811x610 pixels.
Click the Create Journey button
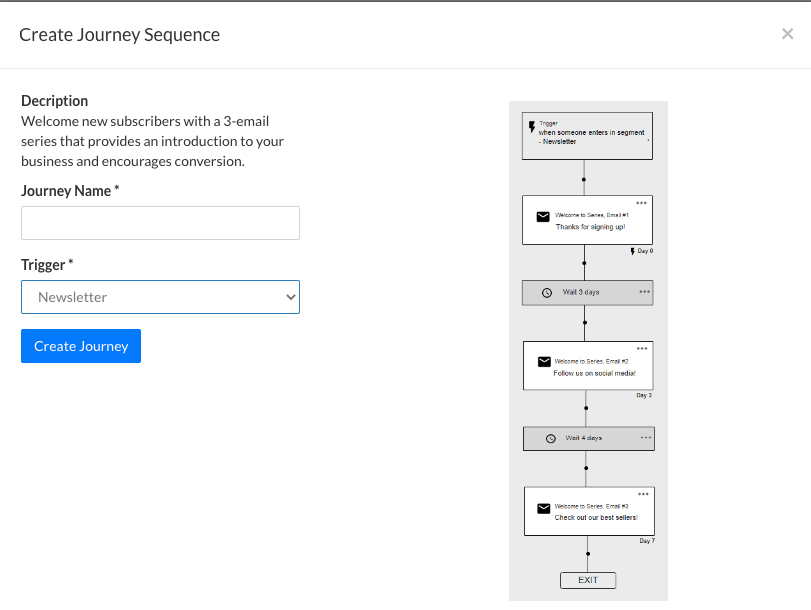(80, 345)
